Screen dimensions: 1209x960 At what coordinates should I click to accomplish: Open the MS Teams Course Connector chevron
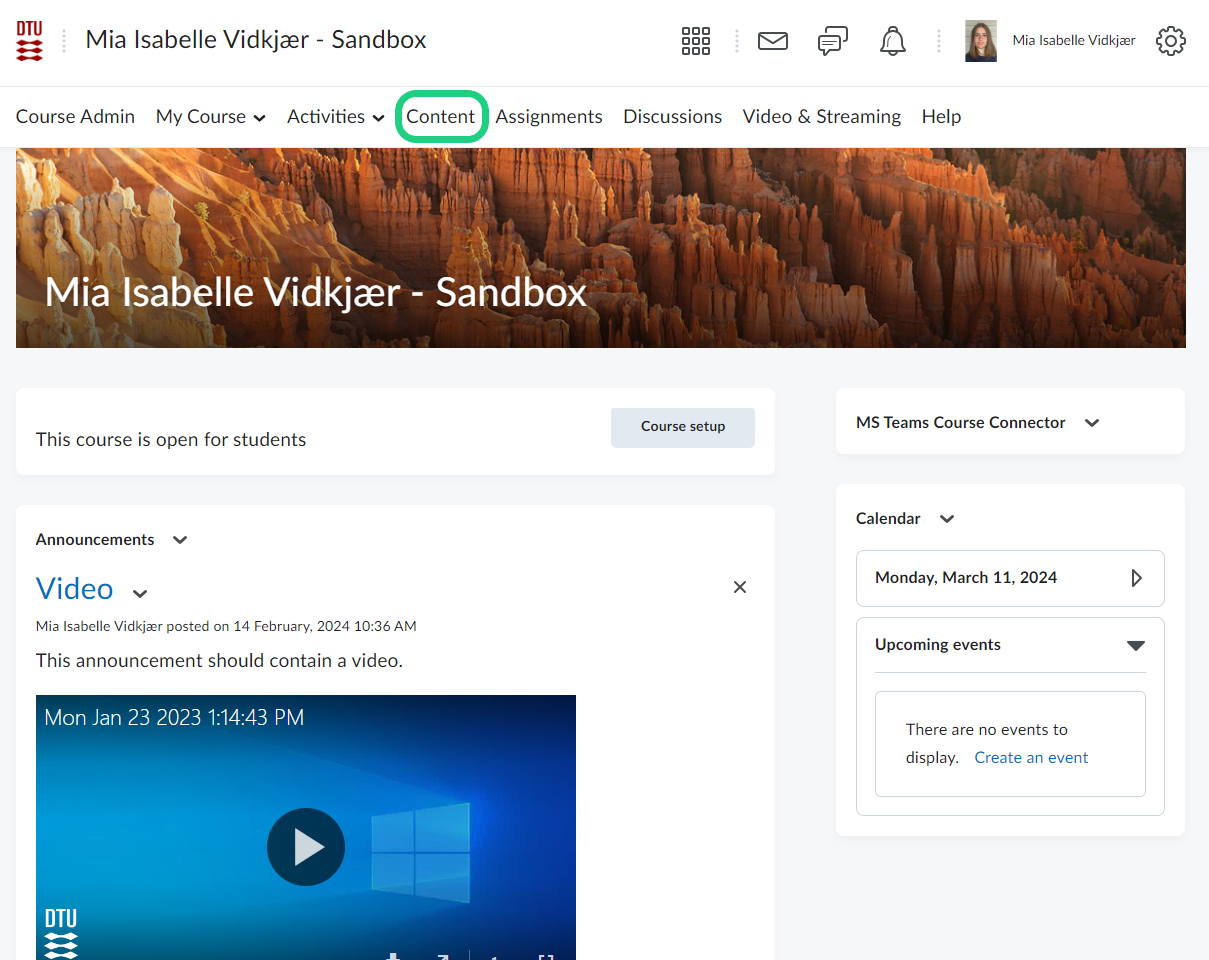(1092, 423)
